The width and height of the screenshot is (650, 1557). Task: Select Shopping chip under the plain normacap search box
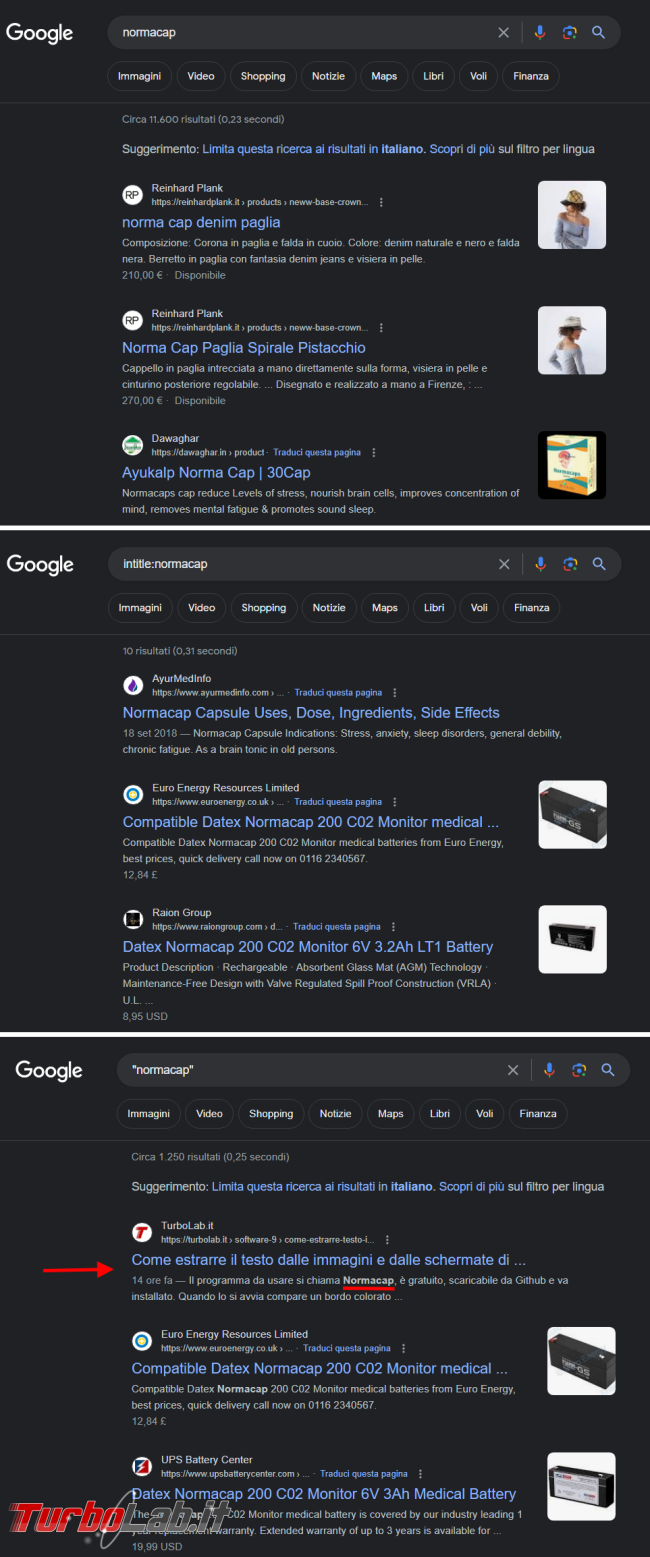(x=263, y=76)
